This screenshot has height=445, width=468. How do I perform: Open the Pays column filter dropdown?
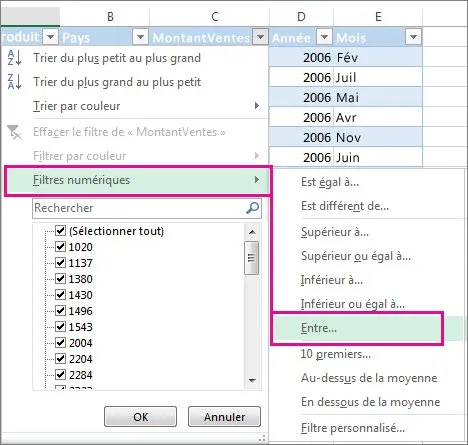(140, 37)
